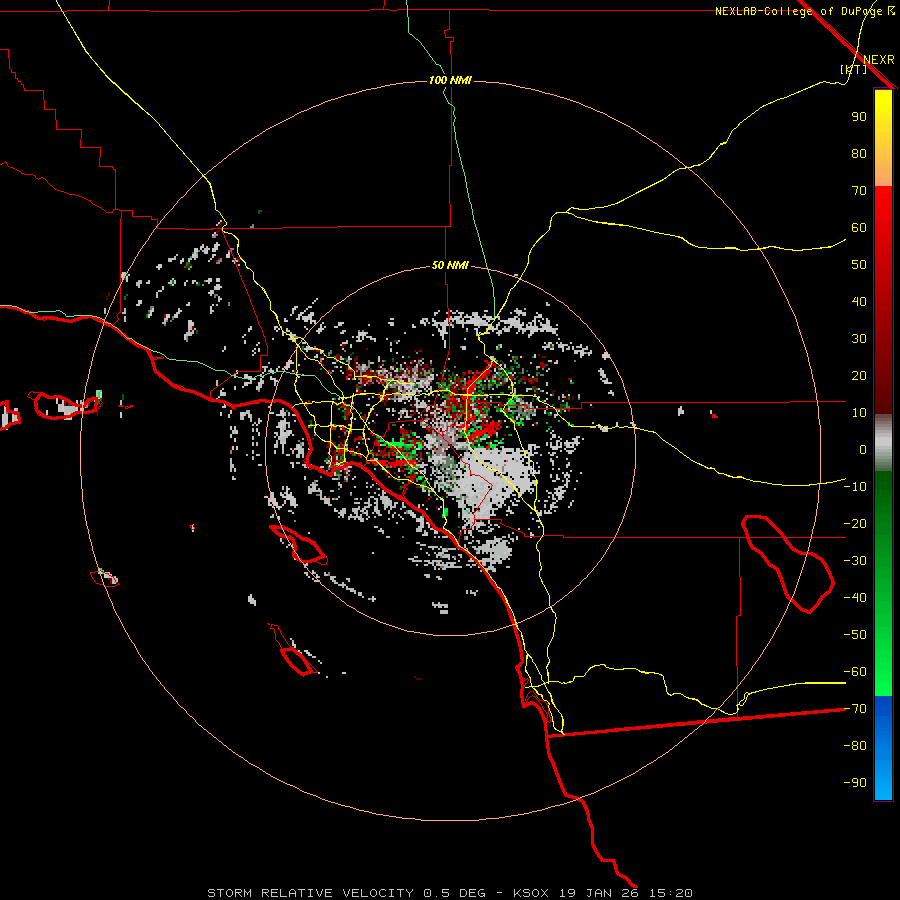Select the 90 value on velocity scale

point(859,117)
